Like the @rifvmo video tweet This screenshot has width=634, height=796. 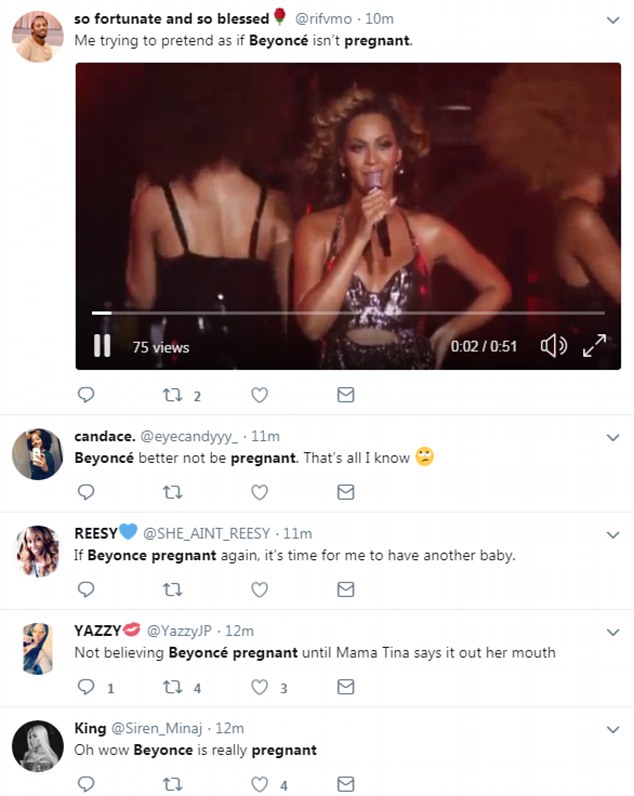(259, 395)
